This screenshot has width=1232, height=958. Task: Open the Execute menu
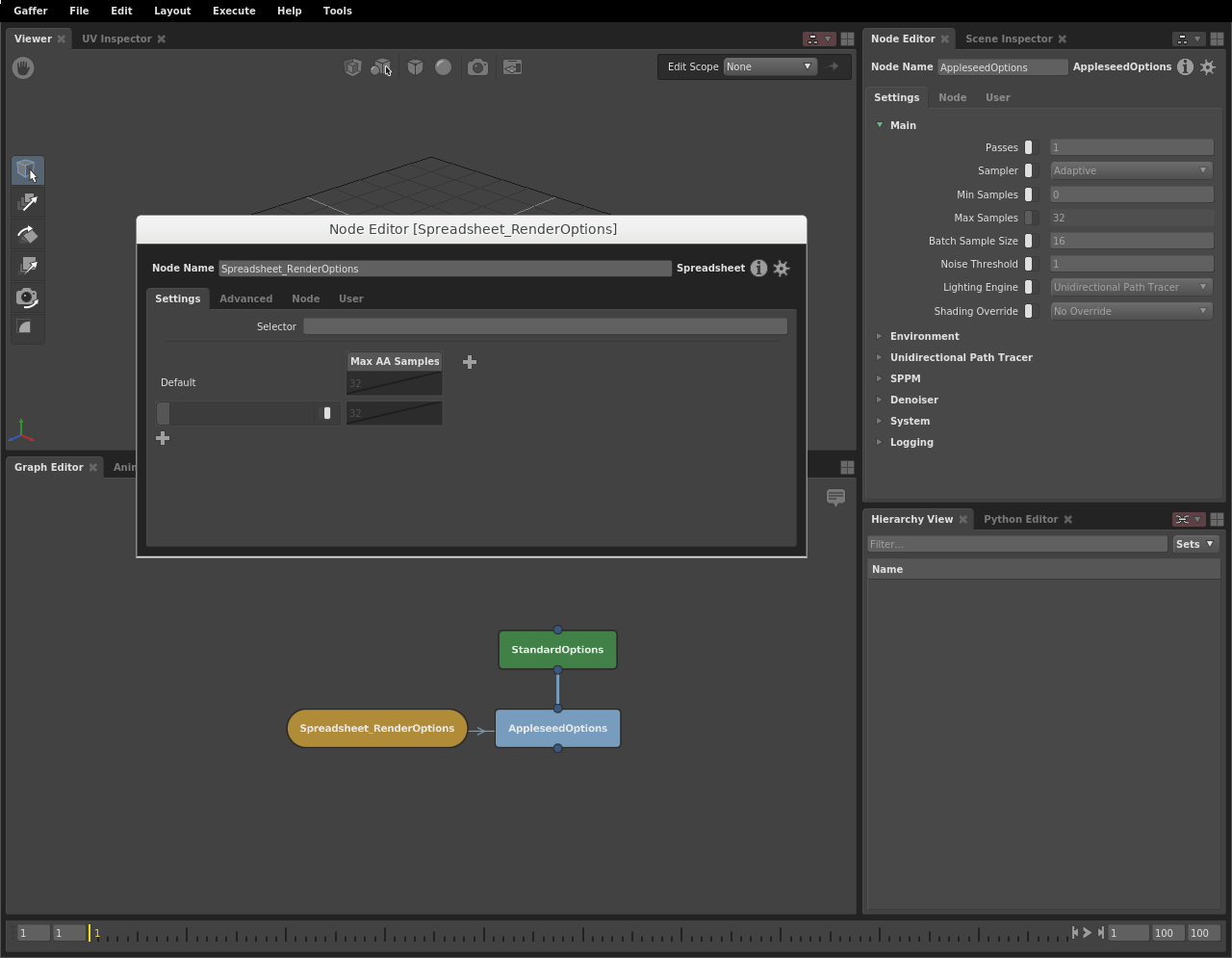(234, 11)
